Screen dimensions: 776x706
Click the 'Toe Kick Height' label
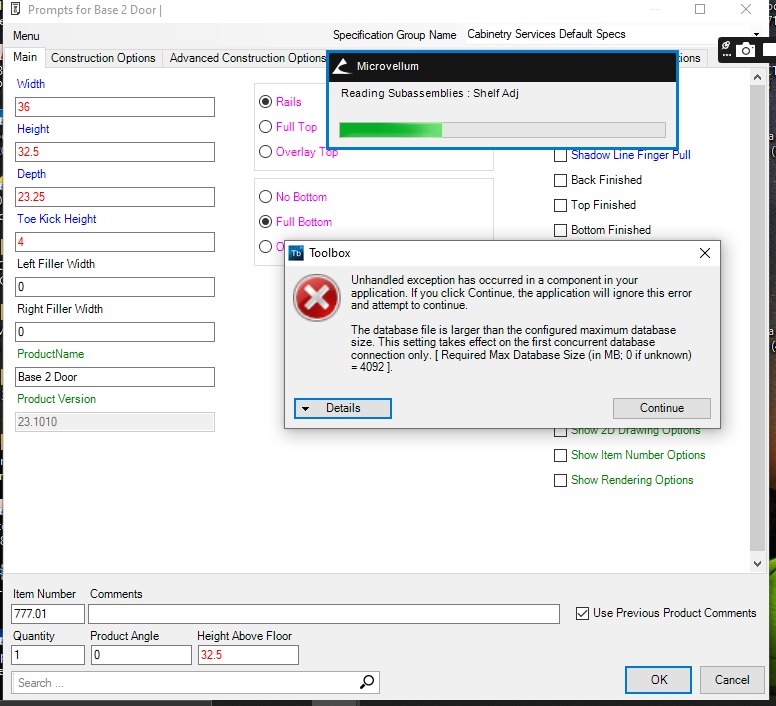(56, 219)
